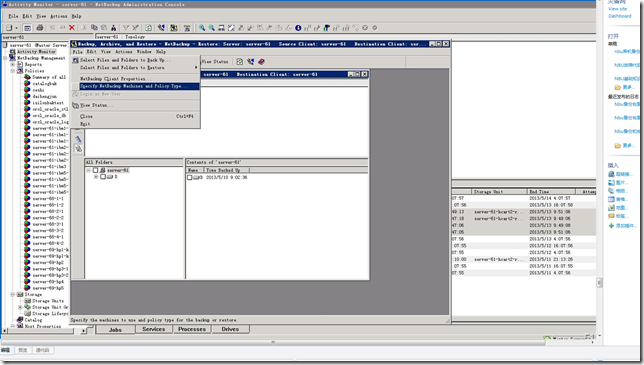The height and width of the screenshot is (365, 644).
Task: Click the Copy icon in the main toolbar
Action: click(x=94, y=28)
